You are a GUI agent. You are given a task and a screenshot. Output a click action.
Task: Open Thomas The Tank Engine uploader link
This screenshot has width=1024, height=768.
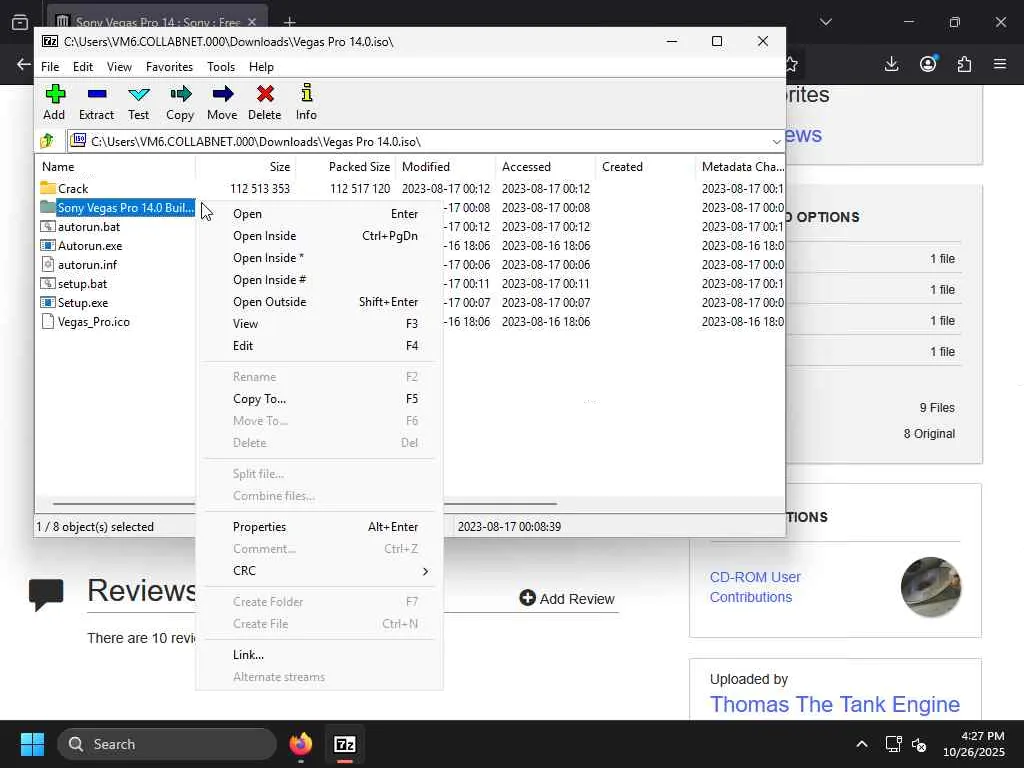coord(835,705)
